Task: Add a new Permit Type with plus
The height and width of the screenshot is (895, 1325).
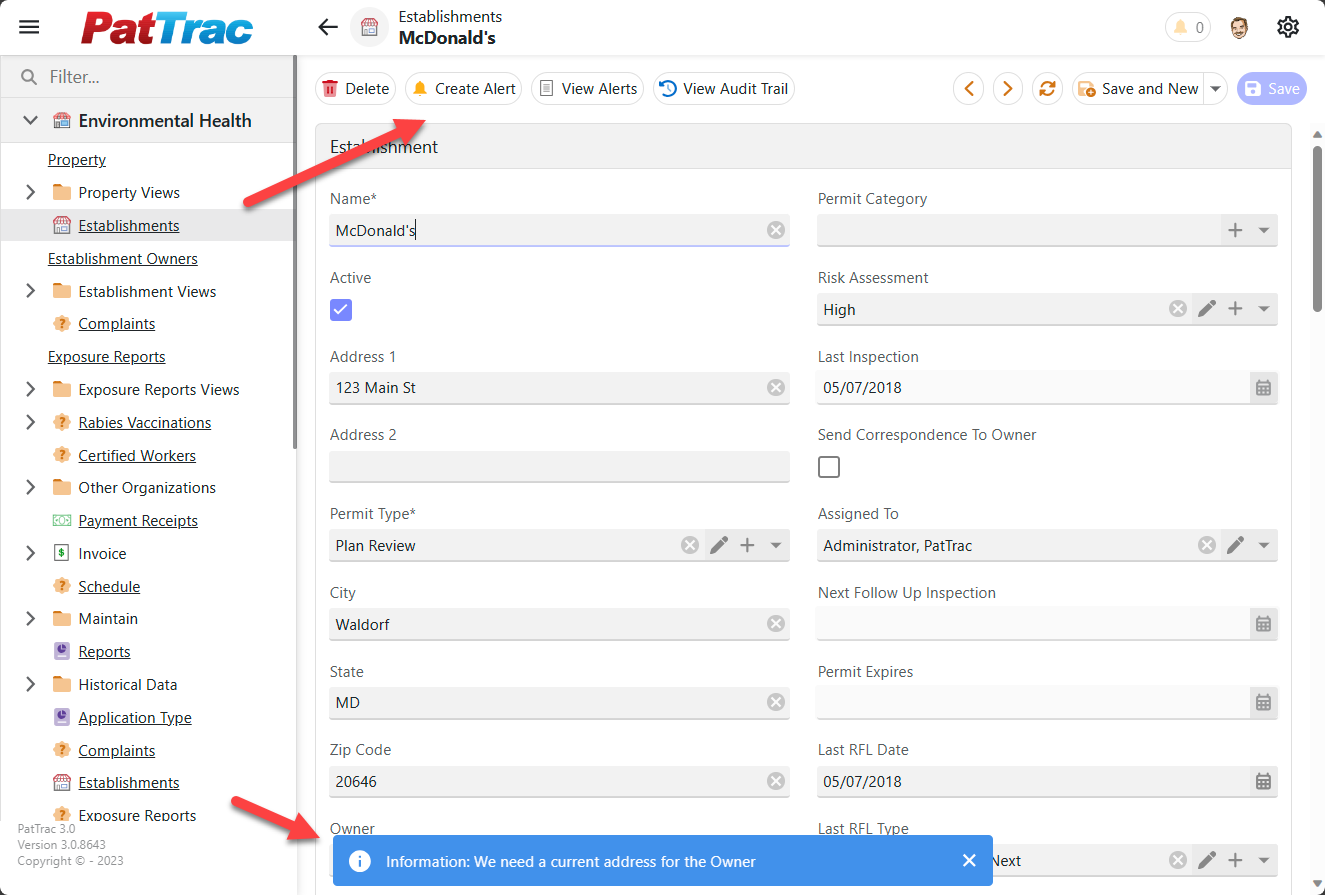Action: click(747, 545)
